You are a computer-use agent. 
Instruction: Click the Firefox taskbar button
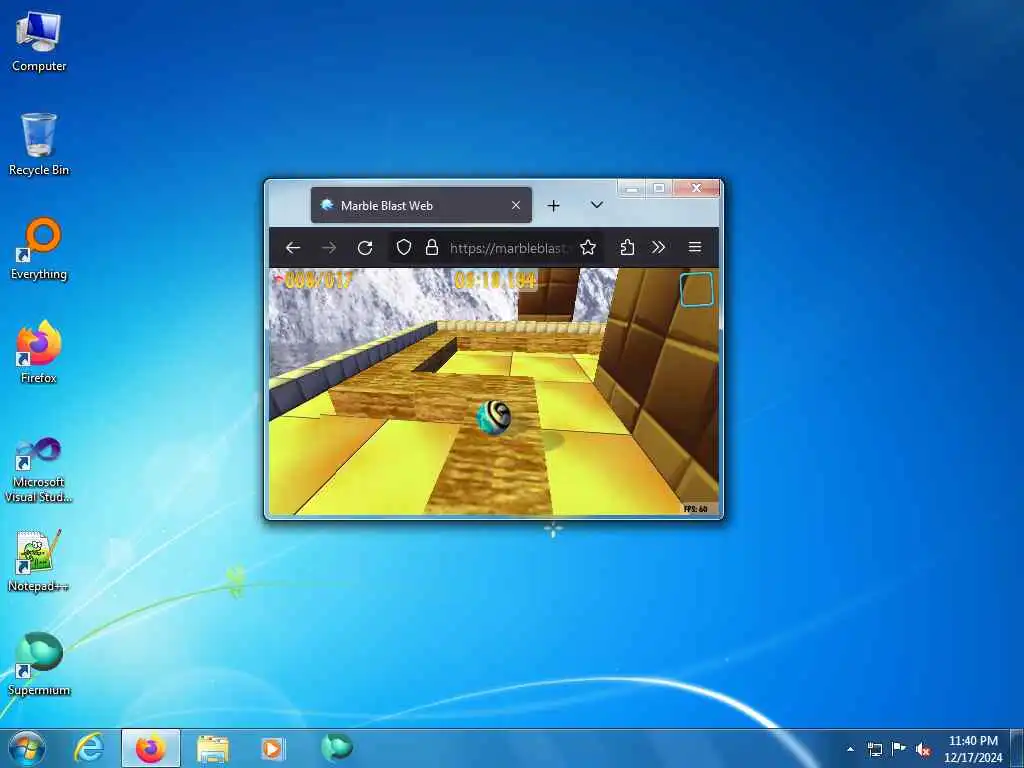click(x=150, y=748)
